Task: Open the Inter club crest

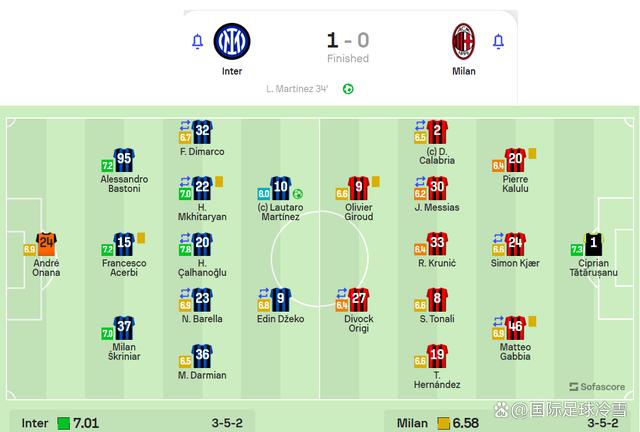Action: (232, 41)
